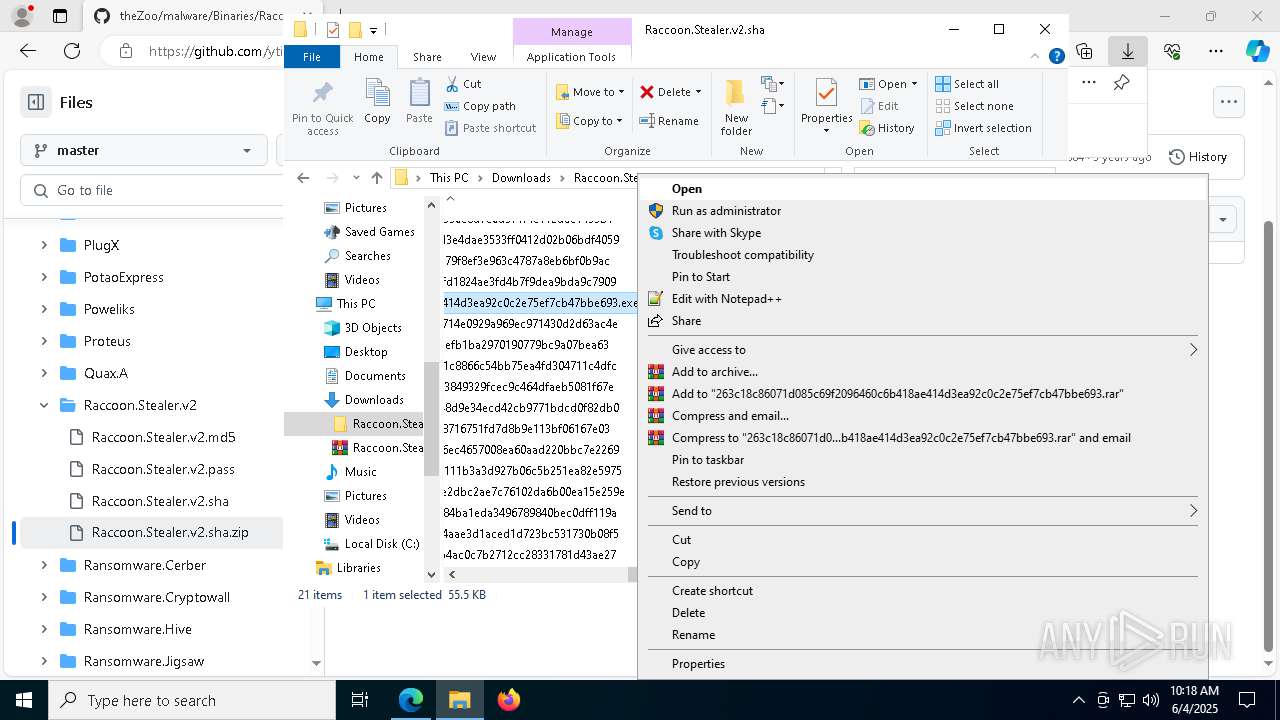The image size is (1280, 720).
Task: Expand the Ransomware.Cerber folder in GitHub
Action: point(44,565)
